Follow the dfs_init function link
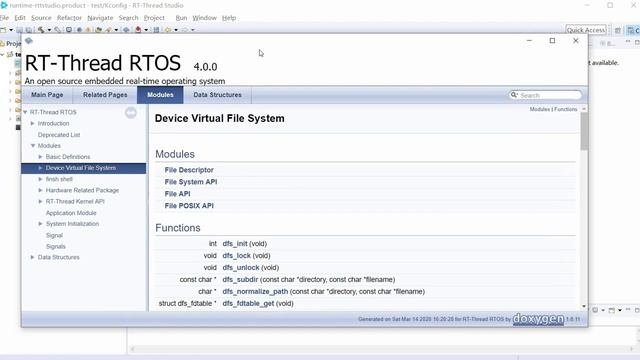The width and height of the screenshot is (640, 360). [235, 244]
